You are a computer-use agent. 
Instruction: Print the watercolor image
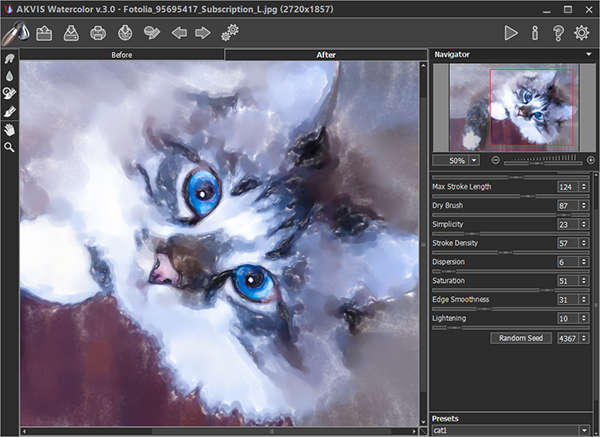99,33
